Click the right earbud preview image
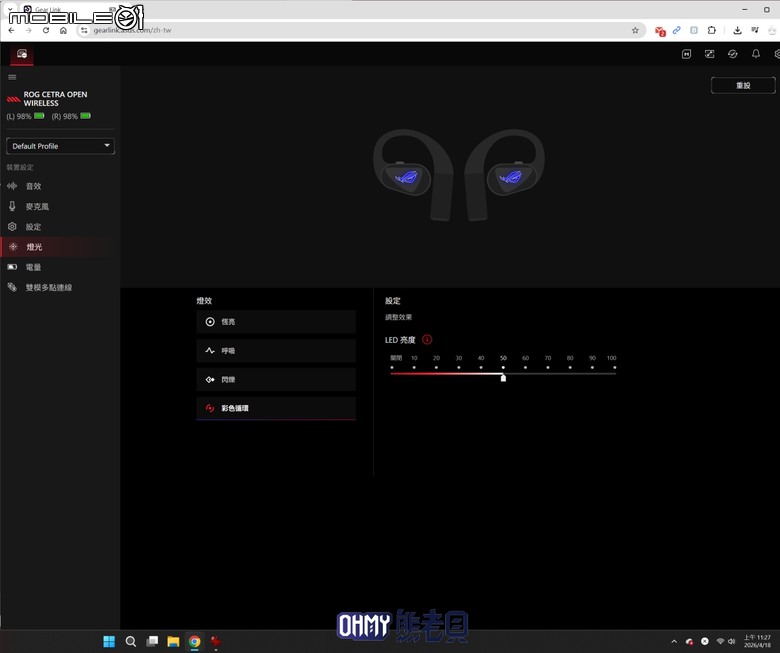780x653 pixels. [x=504, y=175]
